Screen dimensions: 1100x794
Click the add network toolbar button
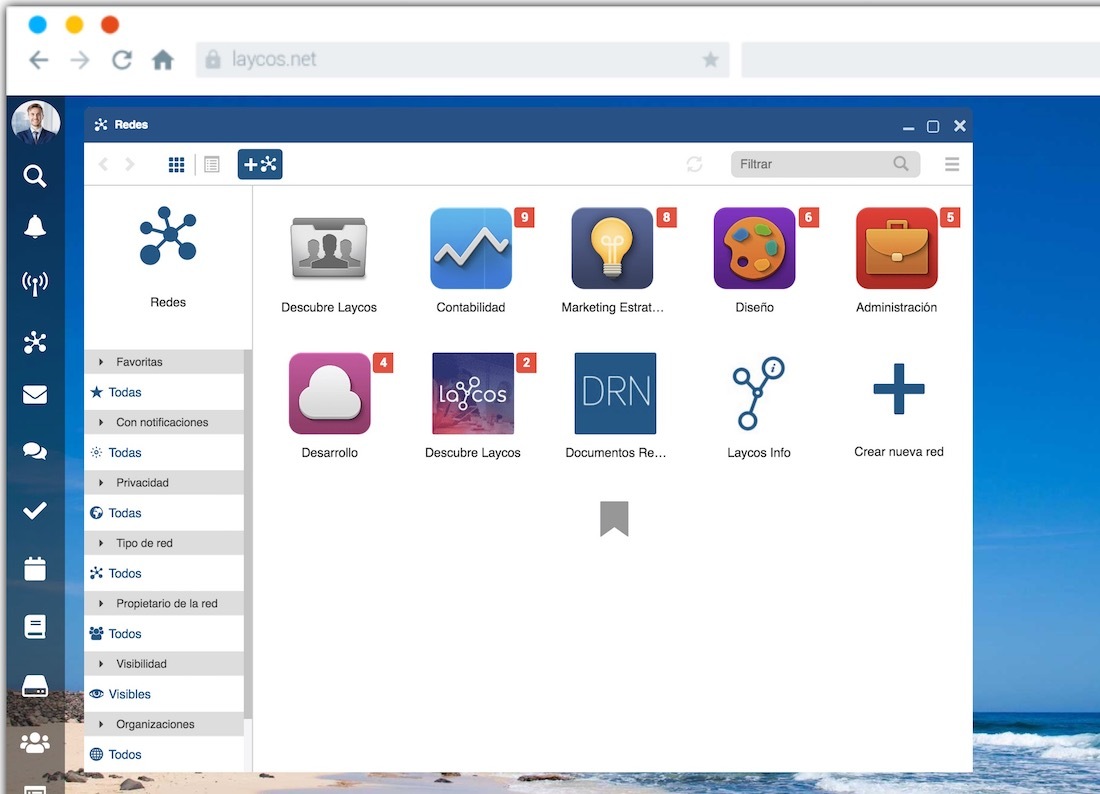click(x=260, y=164)
